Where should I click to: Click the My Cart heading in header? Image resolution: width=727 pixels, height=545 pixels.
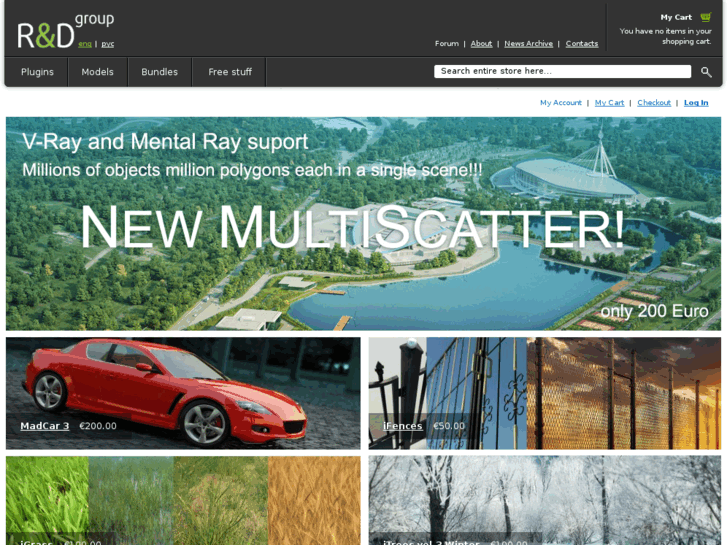pos(676,17)
